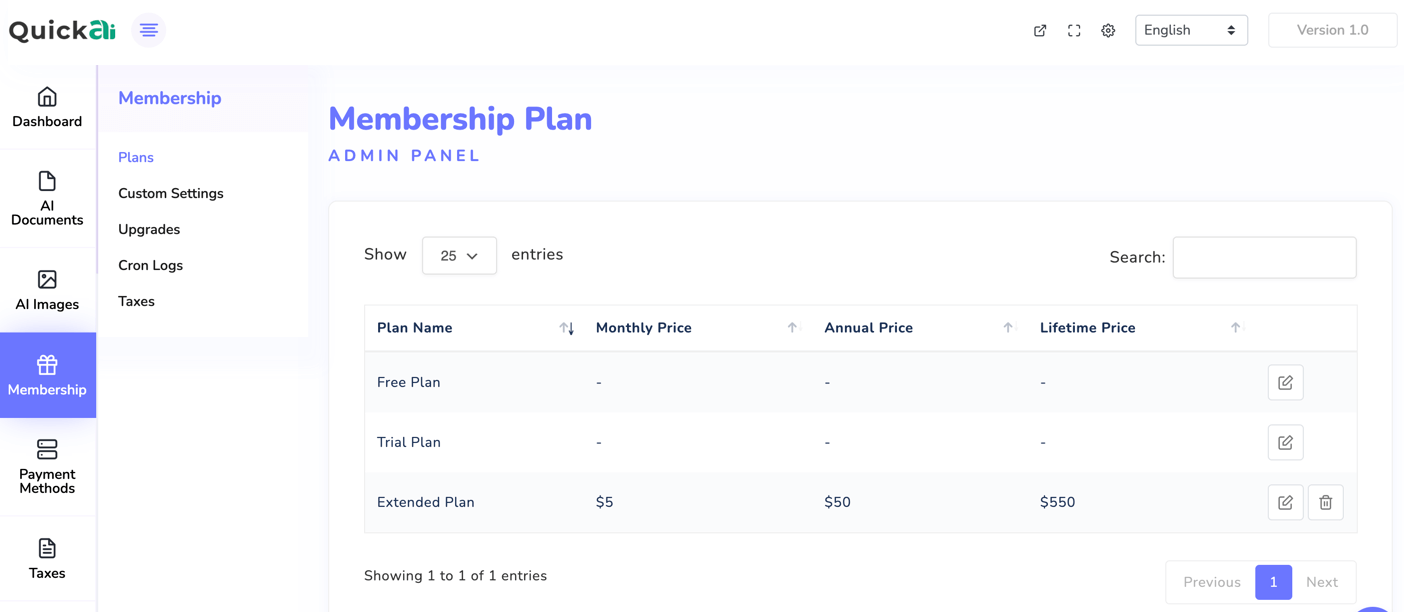Open AI Images section
The height and width of the screenshot is (612, 1404).
(47, 290)
